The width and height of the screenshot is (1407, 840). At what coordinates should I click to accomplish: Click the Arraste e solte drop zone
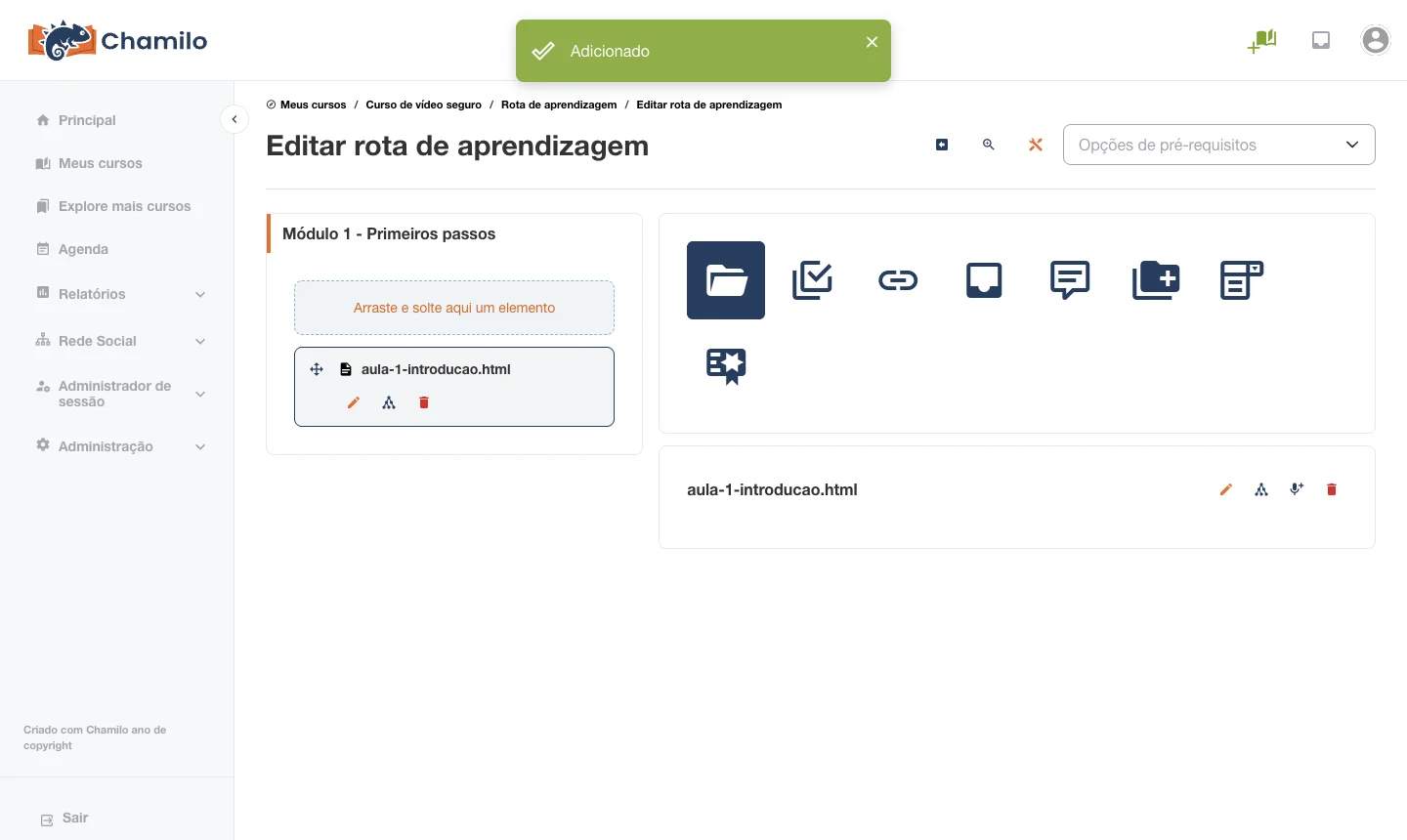click(454, 308)
